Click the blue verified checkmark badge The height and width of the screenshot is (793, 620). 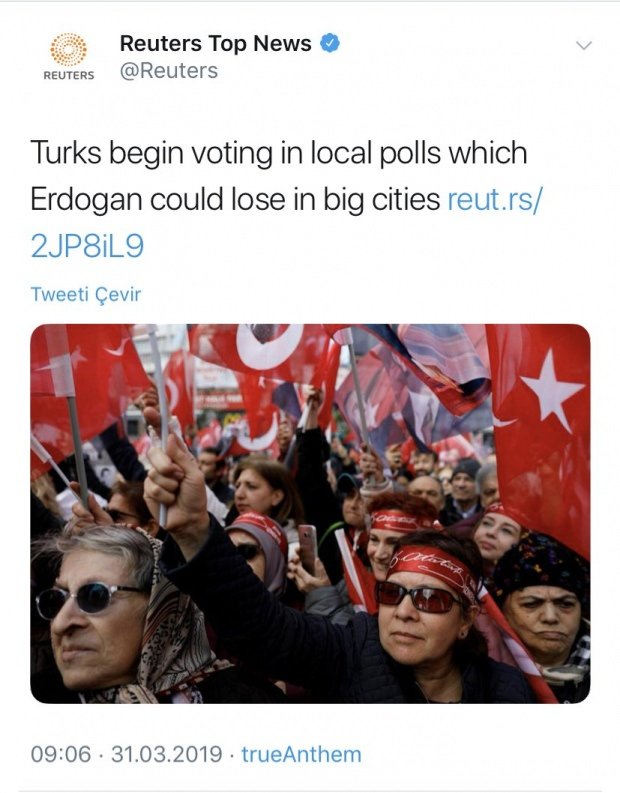pos(329,43)
